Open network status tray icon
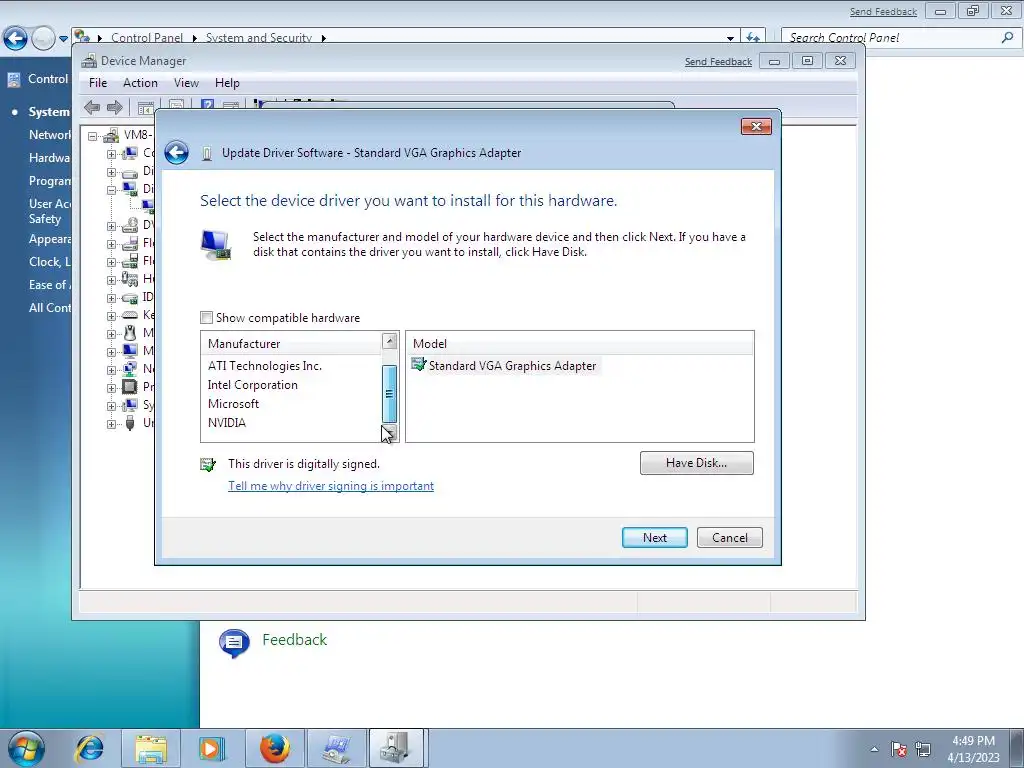This screenshot has width=1024, height=768. pos(923,749)
